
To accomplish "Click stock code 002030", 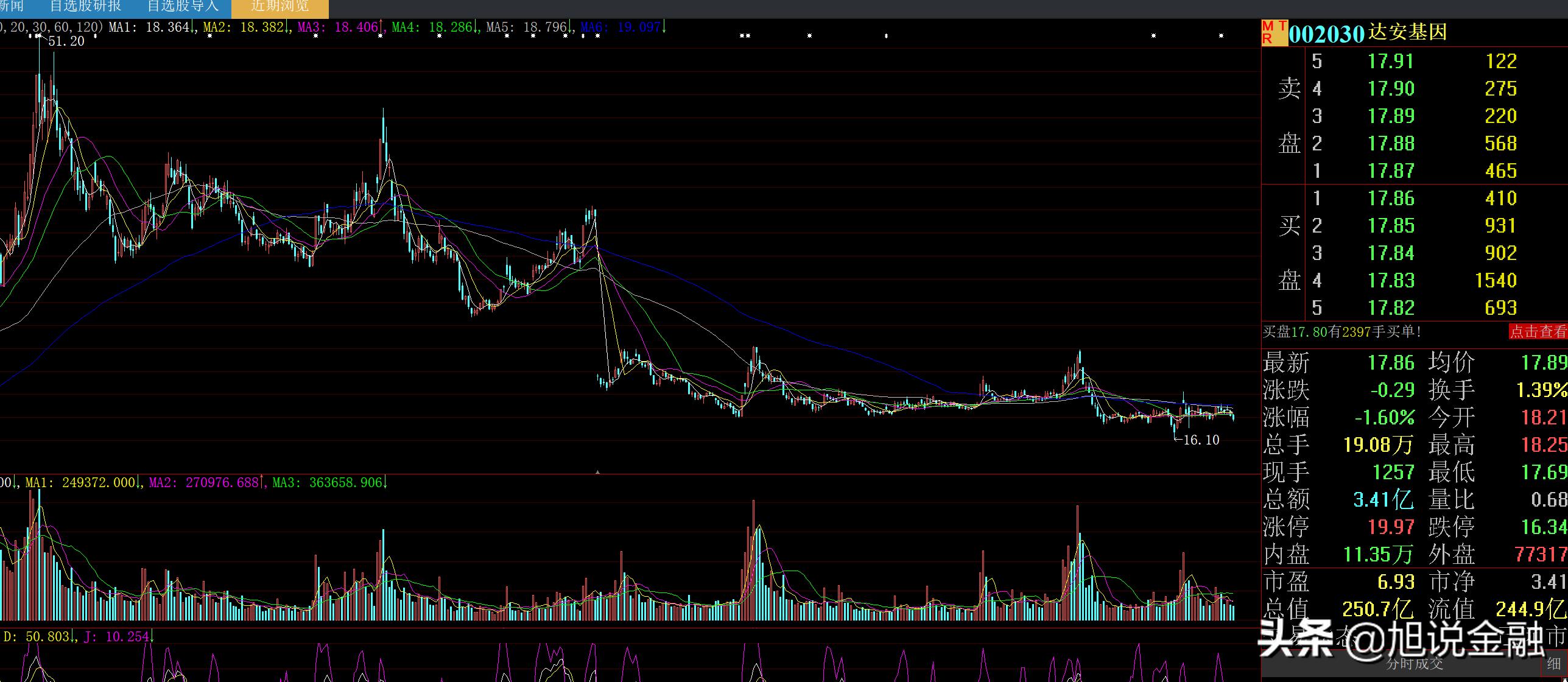I will tap(1326, 34).
